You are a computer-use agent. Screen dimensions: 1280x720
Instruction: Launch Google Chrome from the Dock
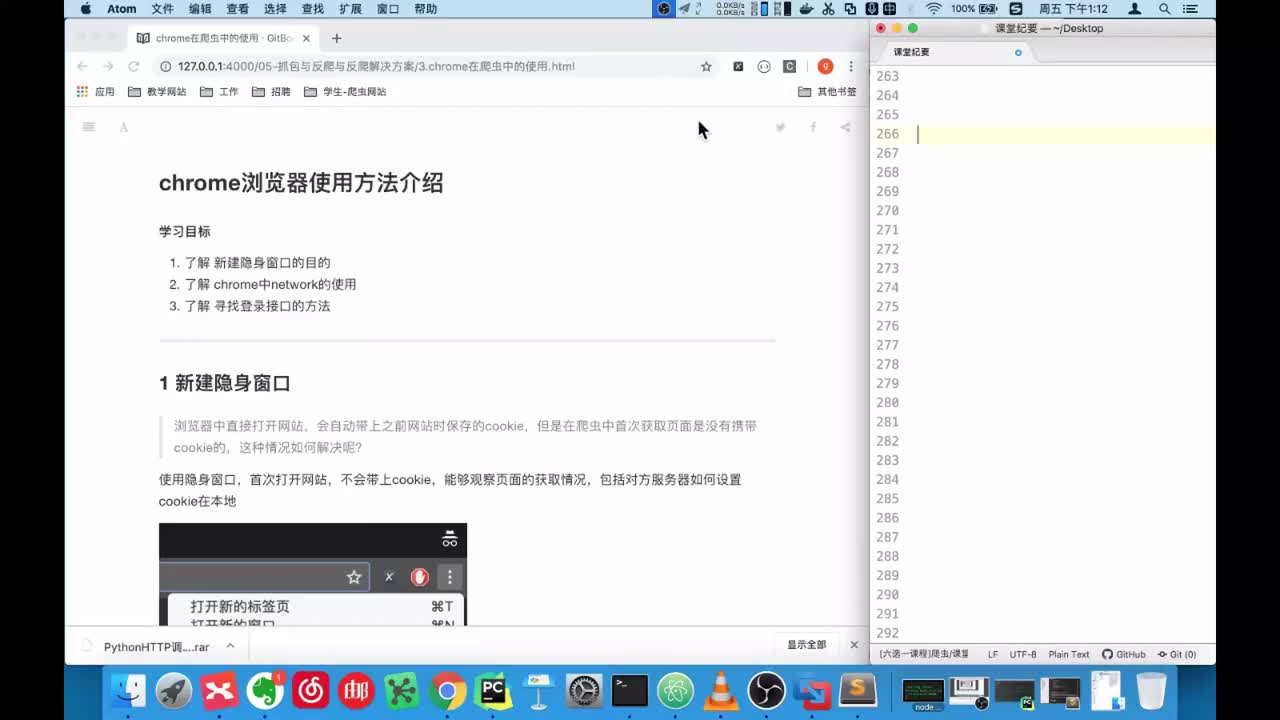coord(448,690)
